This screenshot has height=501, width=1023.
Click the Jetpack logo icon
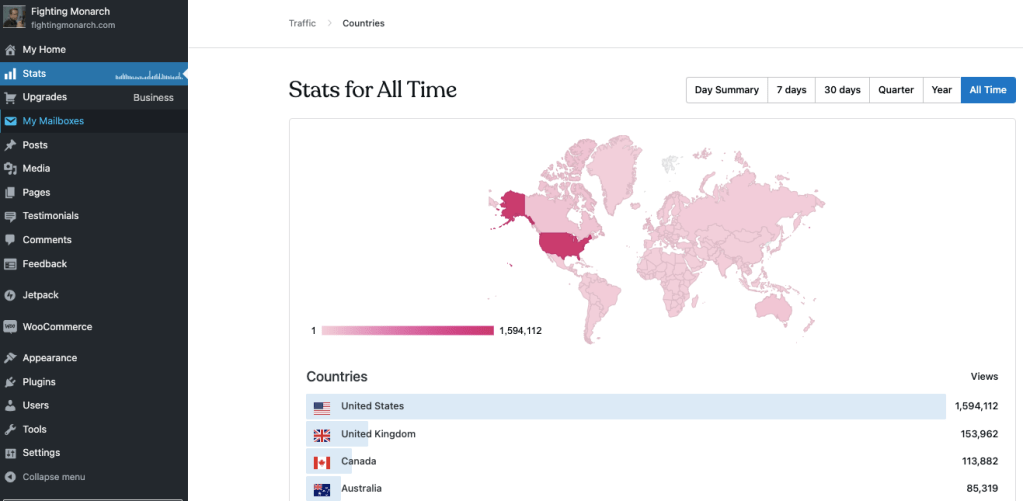[x=10, y=295]
